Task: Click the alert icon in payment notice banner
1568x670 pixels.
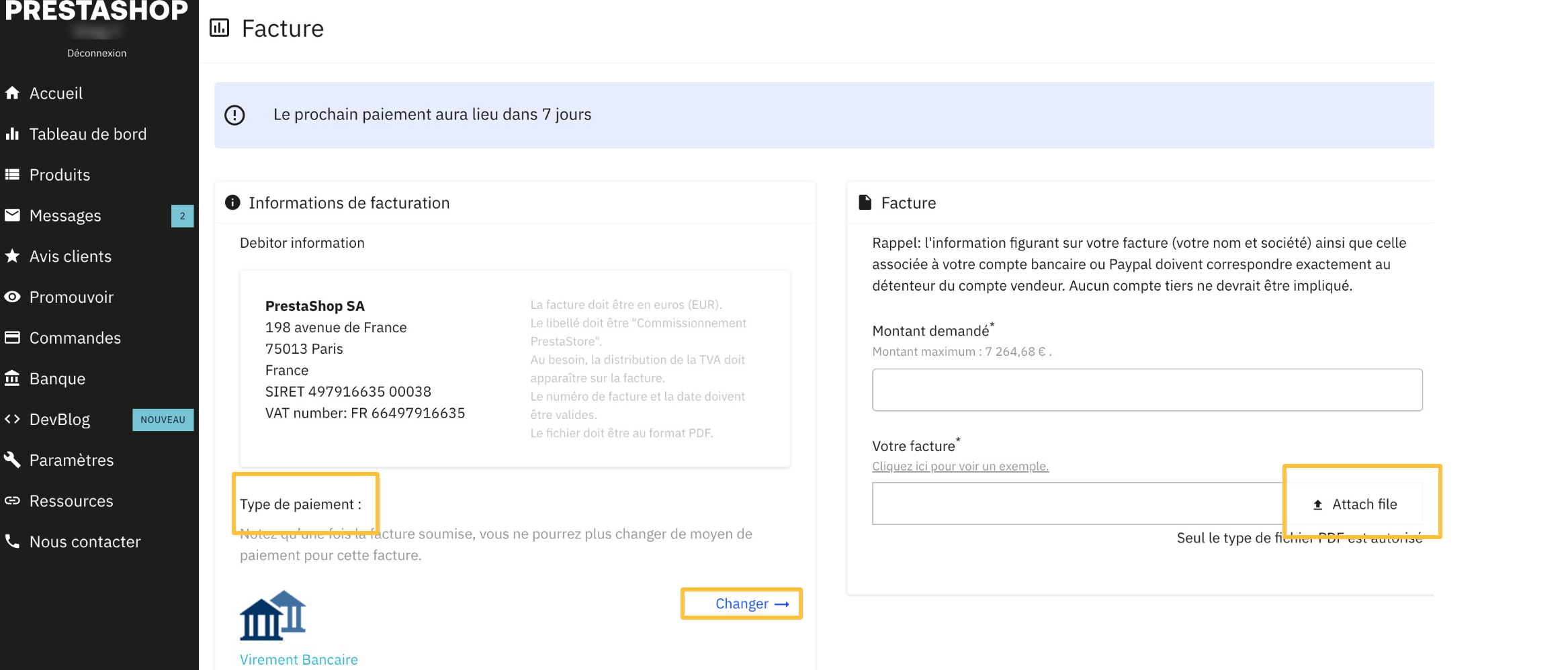Action: tap(234, 115)
